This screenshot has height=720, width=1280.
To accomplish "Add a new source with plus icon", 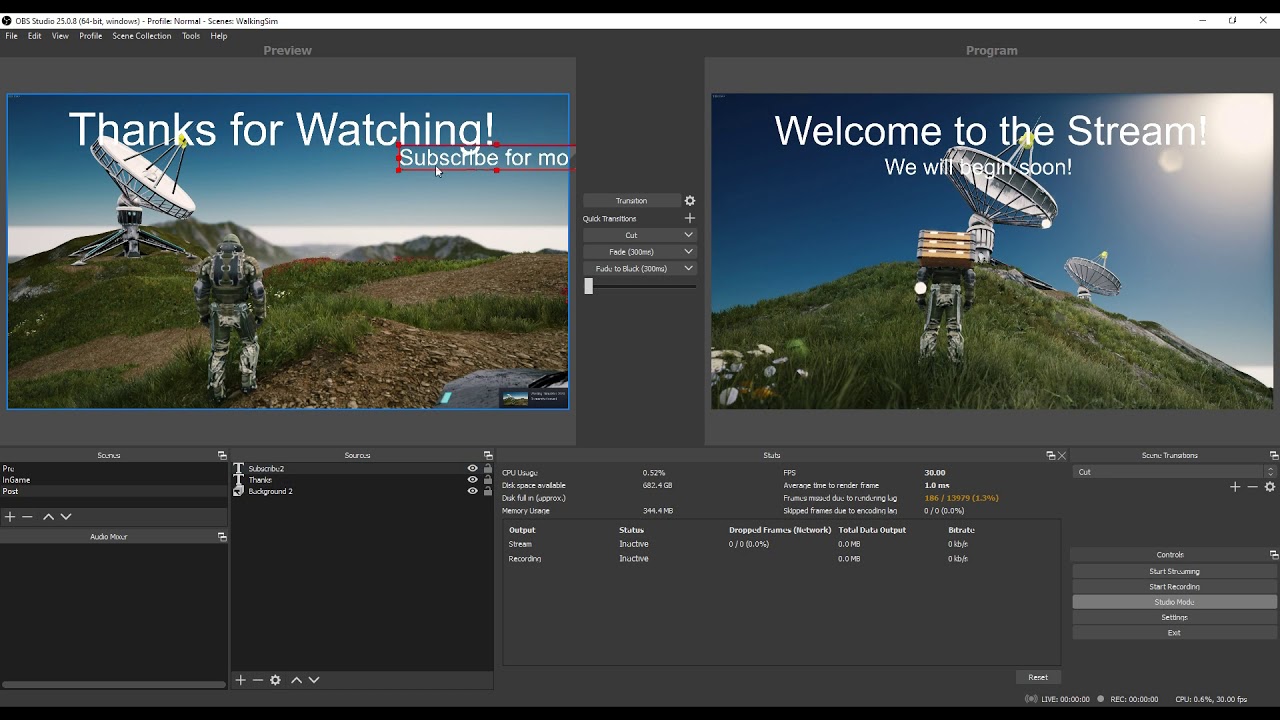I will coord(240,680).
